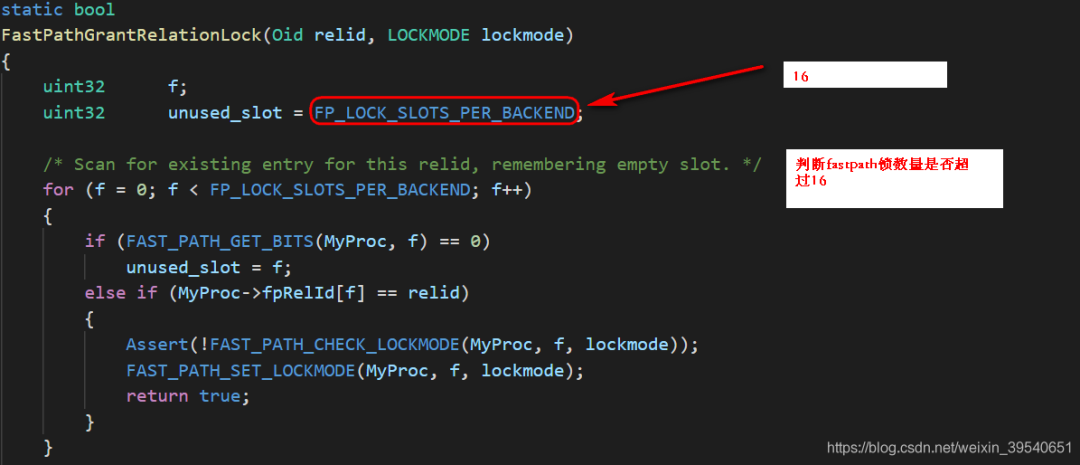Select the Oid type in parameters
Screen dimensions: 1080x465
click(288, 34)
